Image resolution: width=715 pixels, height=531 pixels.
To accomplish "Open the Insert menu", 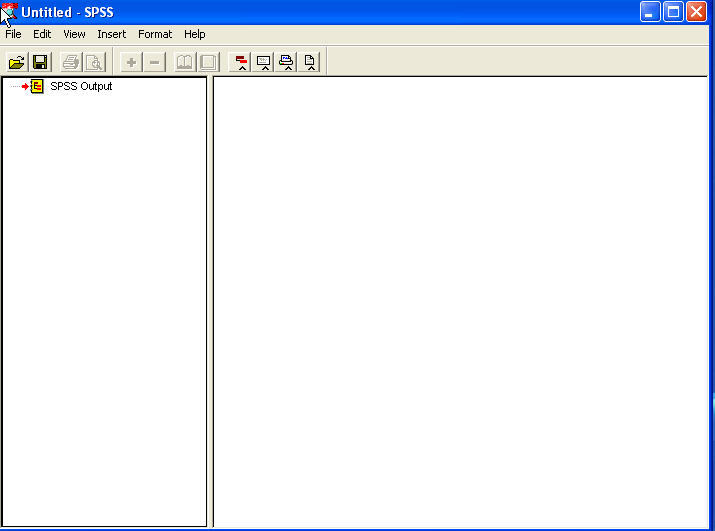I will pyautogui.click(x=112, y=34).
